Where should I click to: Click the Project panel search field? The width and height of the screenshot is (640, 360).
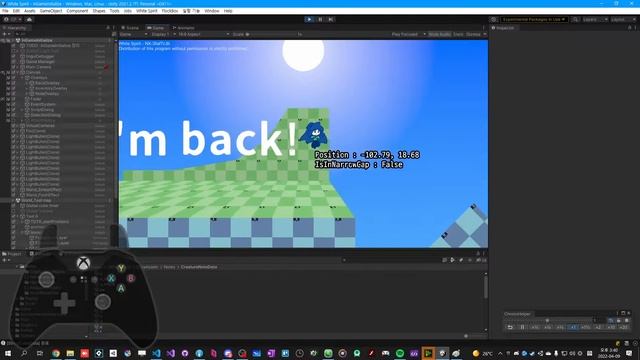392,260
